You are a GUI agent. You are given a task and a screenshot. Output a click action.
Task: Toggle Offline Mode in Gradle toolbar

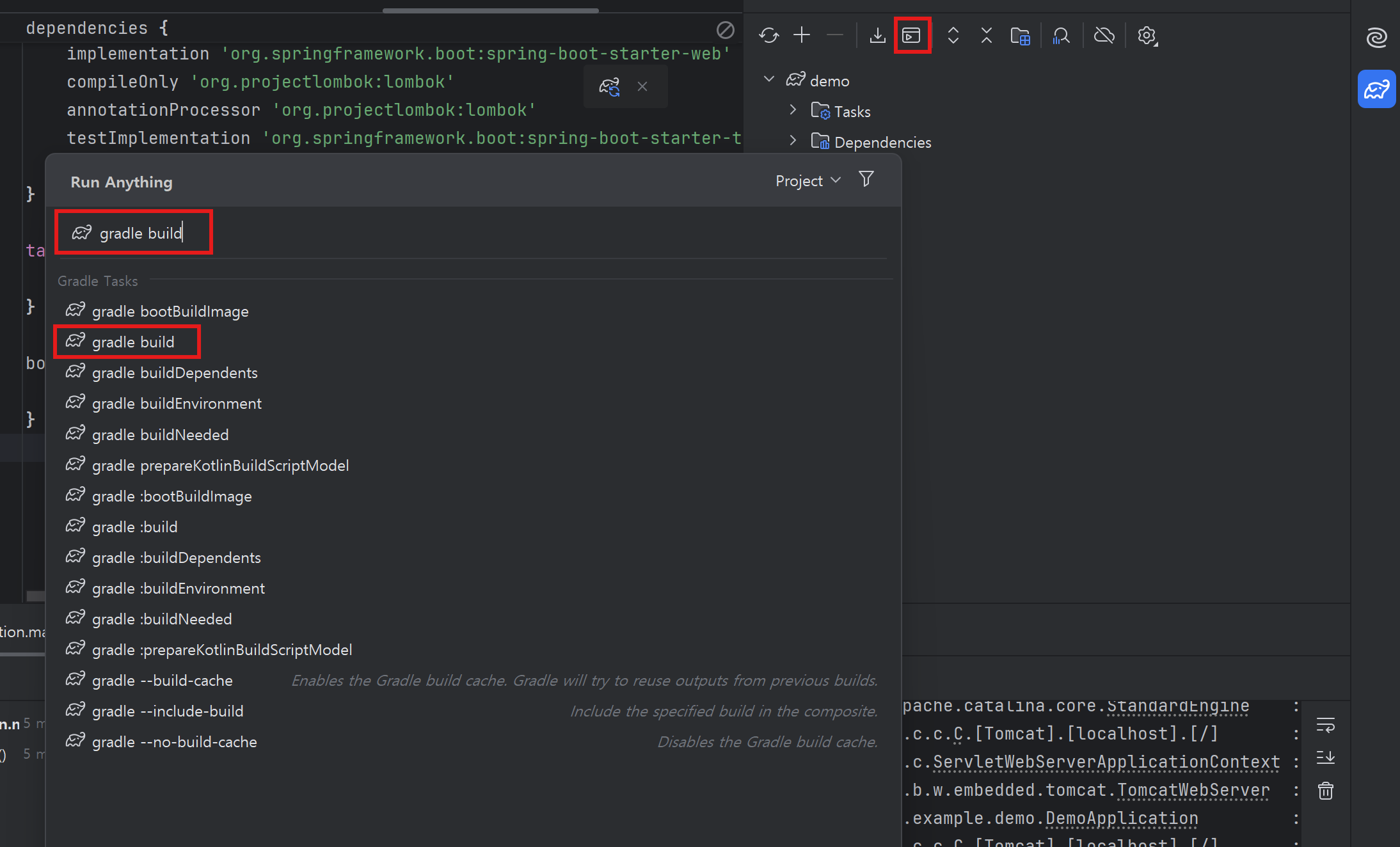click(x=1104, y=35)
